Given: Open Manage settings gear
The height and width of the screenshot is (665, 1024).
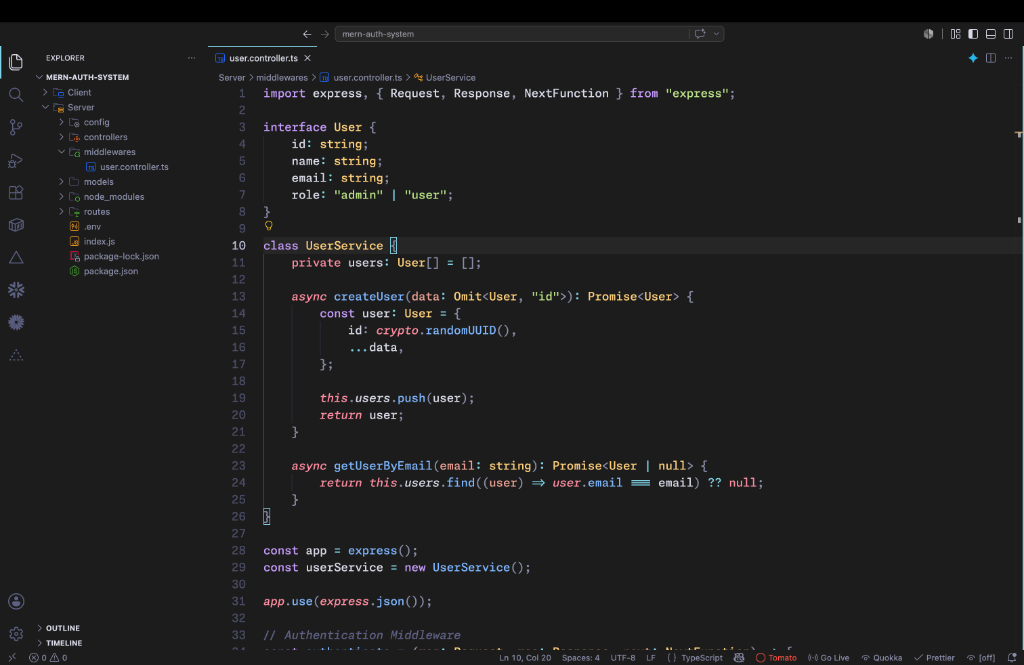Looking at the screenshot, I should pos(16,634).
